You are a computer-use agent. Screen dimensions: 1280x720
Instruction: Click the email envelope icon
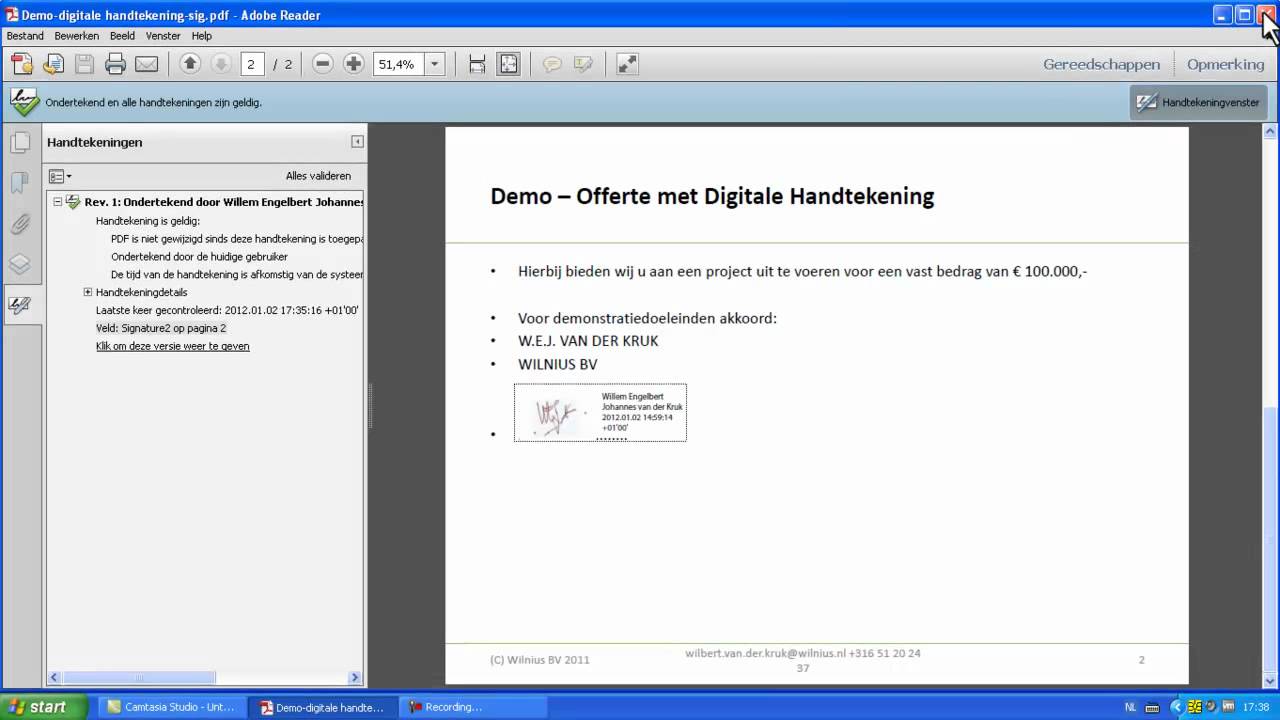tap(147, 64)
